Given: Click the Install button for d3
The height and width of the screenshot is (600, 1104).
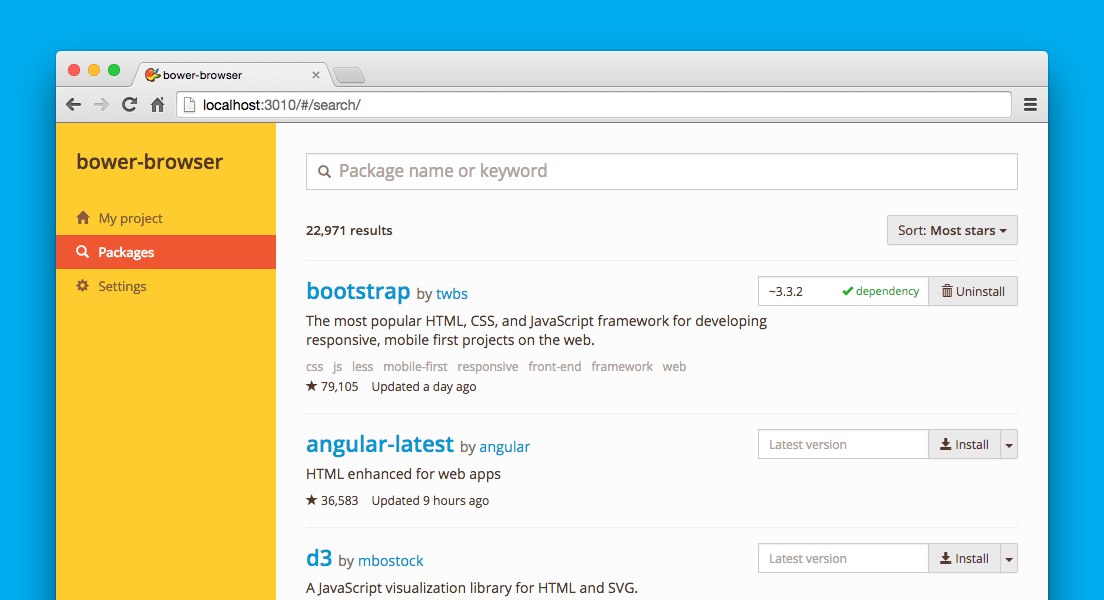Looking at the screenshot, I should click(x=964, y=558).
